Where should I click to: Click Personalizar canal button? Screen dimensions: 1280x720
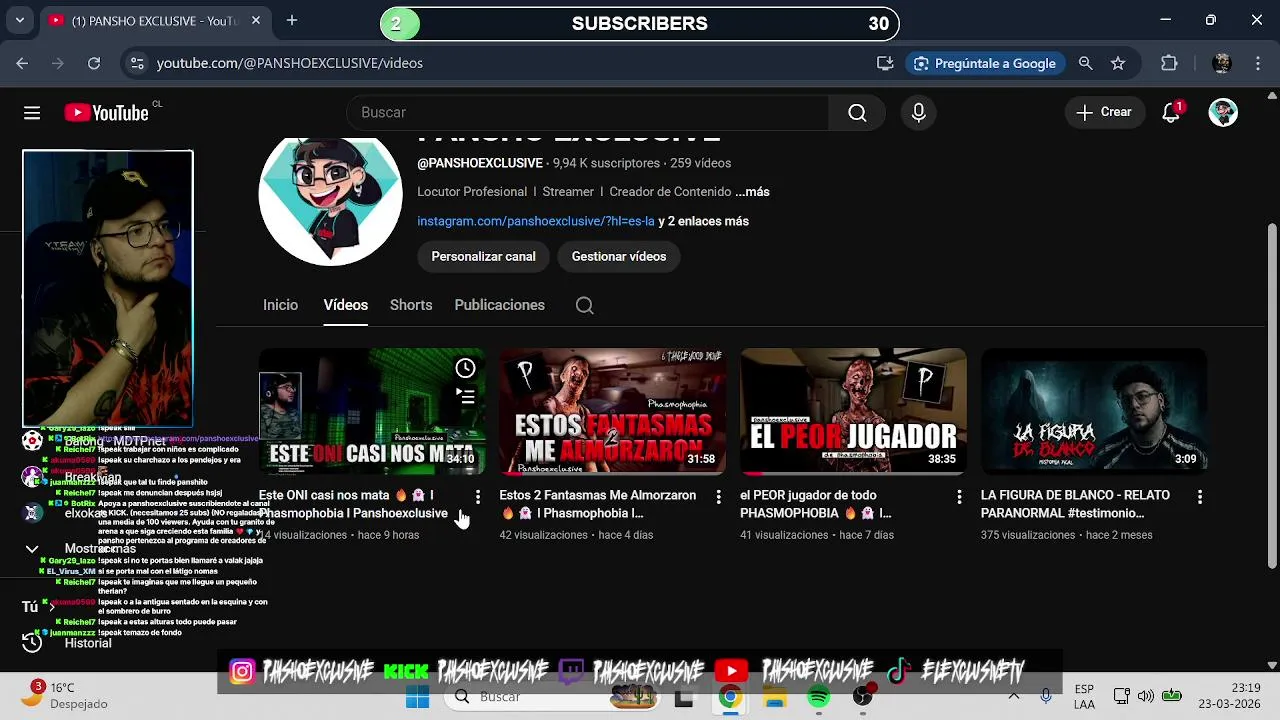tap(483, 257)
